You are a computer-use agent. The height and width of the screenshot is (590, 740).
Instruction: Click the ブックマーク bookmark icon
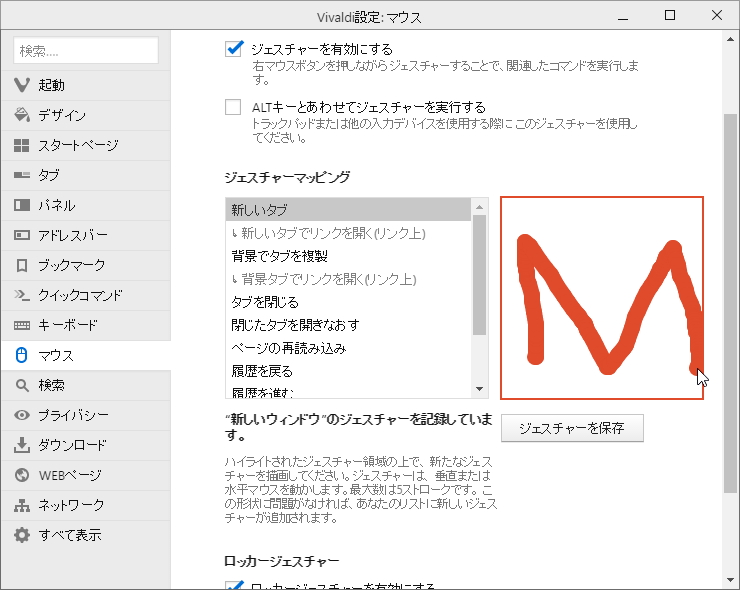22,265
